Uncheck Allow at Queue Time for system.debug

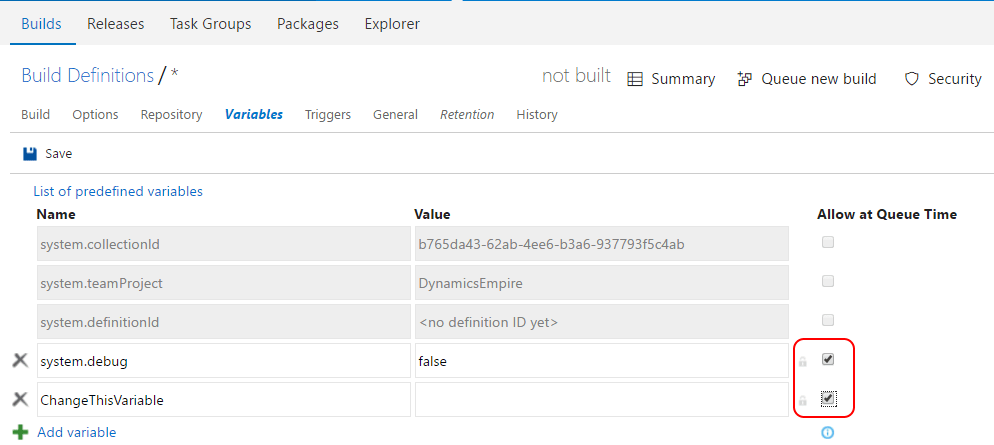tap(828, 359)
